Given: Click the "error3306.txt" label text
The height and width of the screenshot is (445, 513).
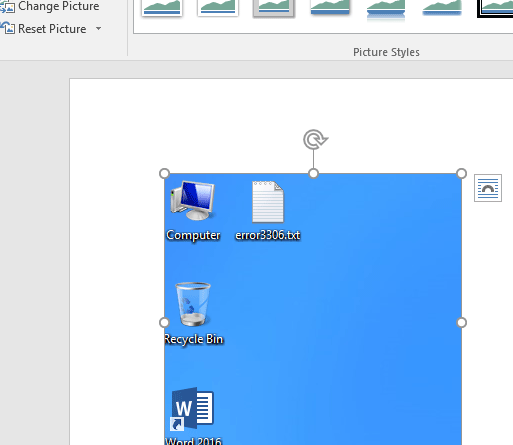Looking at the screenshot, I should 268,235.
